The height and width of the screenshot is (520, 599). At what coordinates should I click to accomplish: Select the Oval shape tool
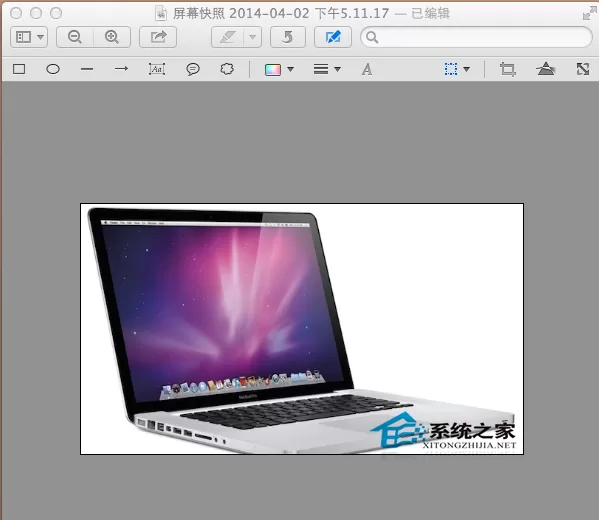[53, 69]
